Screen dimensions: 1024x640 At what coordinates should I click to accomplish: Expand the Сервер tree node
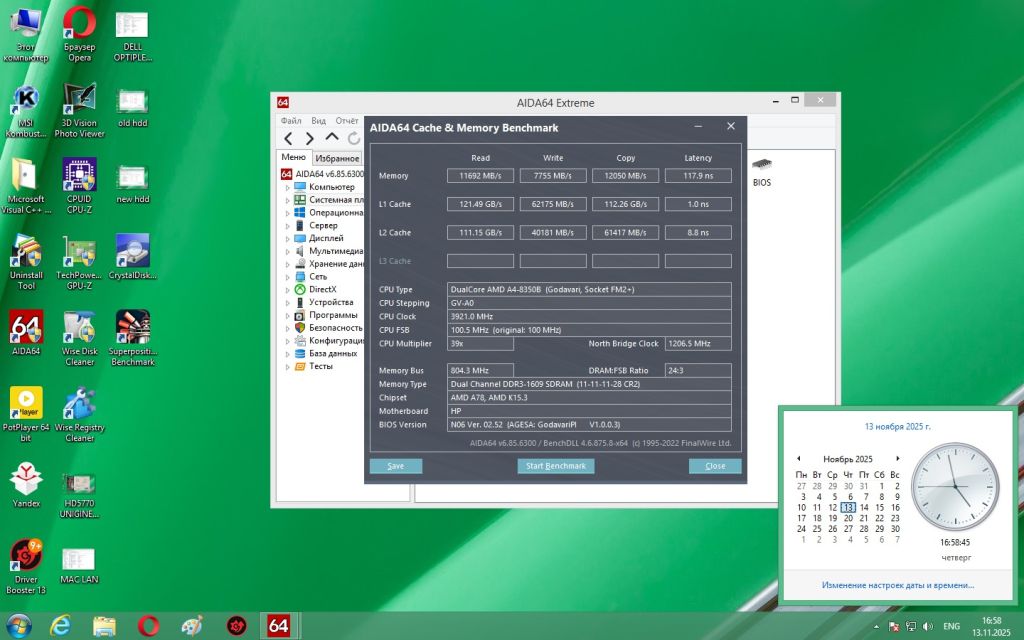pos(287,226)
